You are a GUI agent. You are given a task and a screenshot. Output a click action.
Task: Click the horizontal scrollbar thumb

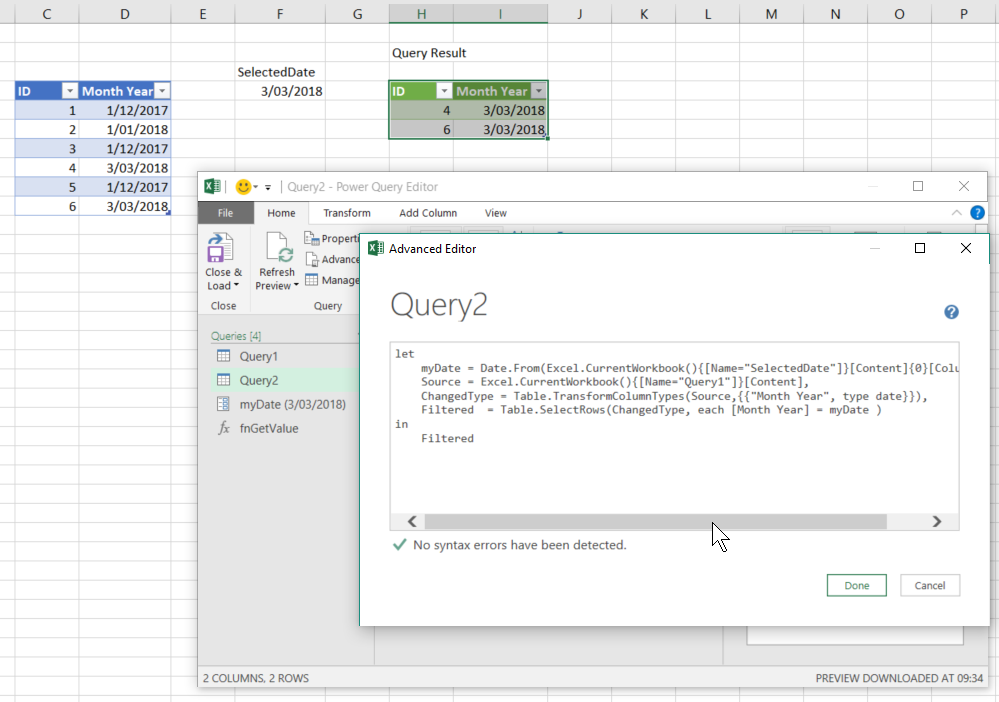[656, 522]
